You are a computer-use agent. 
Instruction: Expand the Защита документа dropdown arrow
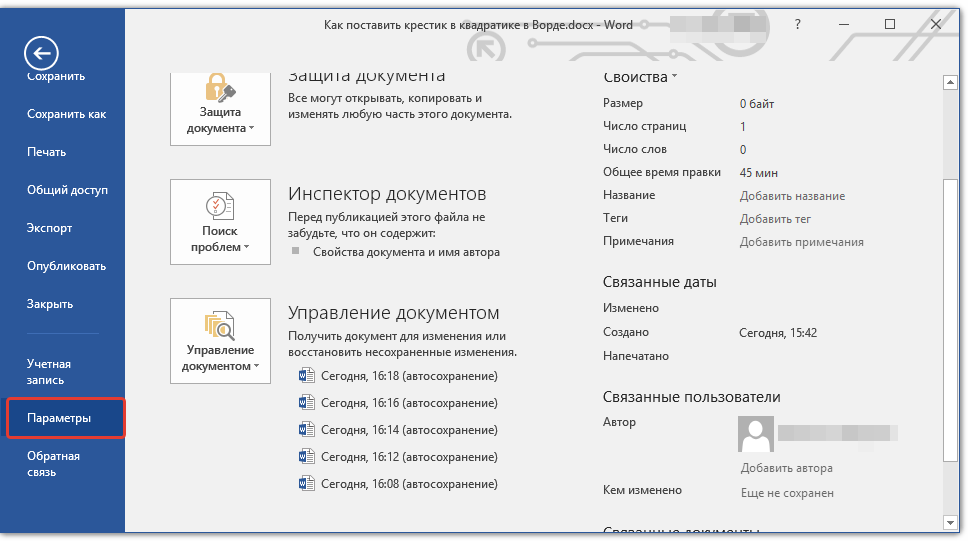pos(251,129)
